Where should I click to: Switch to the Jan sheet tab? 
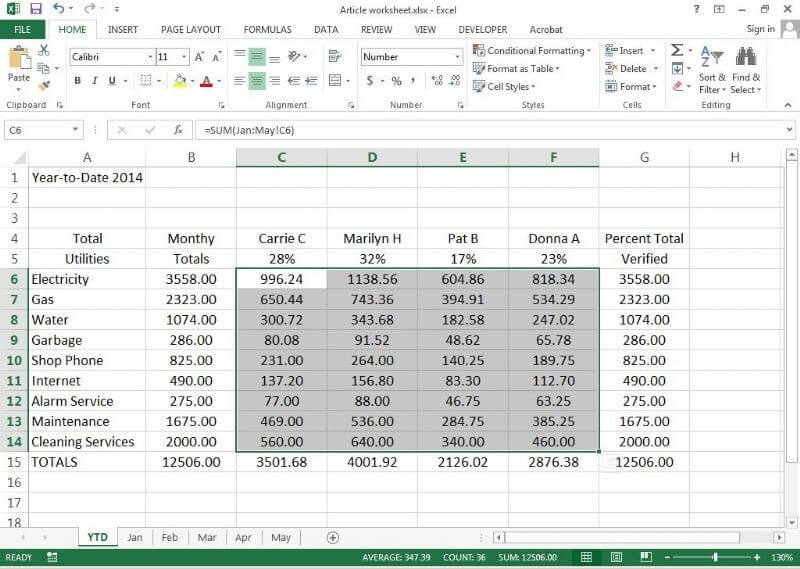coord(134,537)
